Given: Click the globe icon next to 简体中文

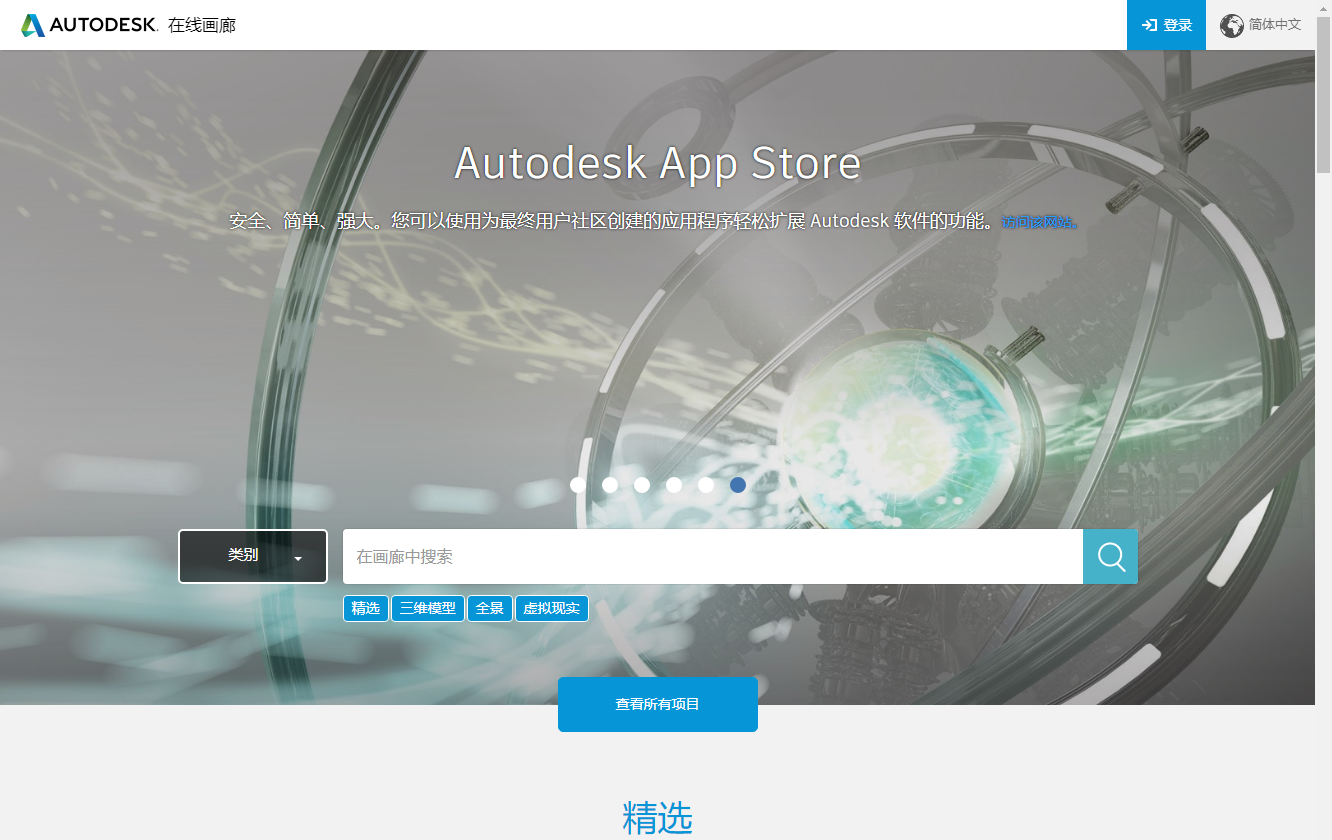Looking at the screenshot, I should point(1232,25).
